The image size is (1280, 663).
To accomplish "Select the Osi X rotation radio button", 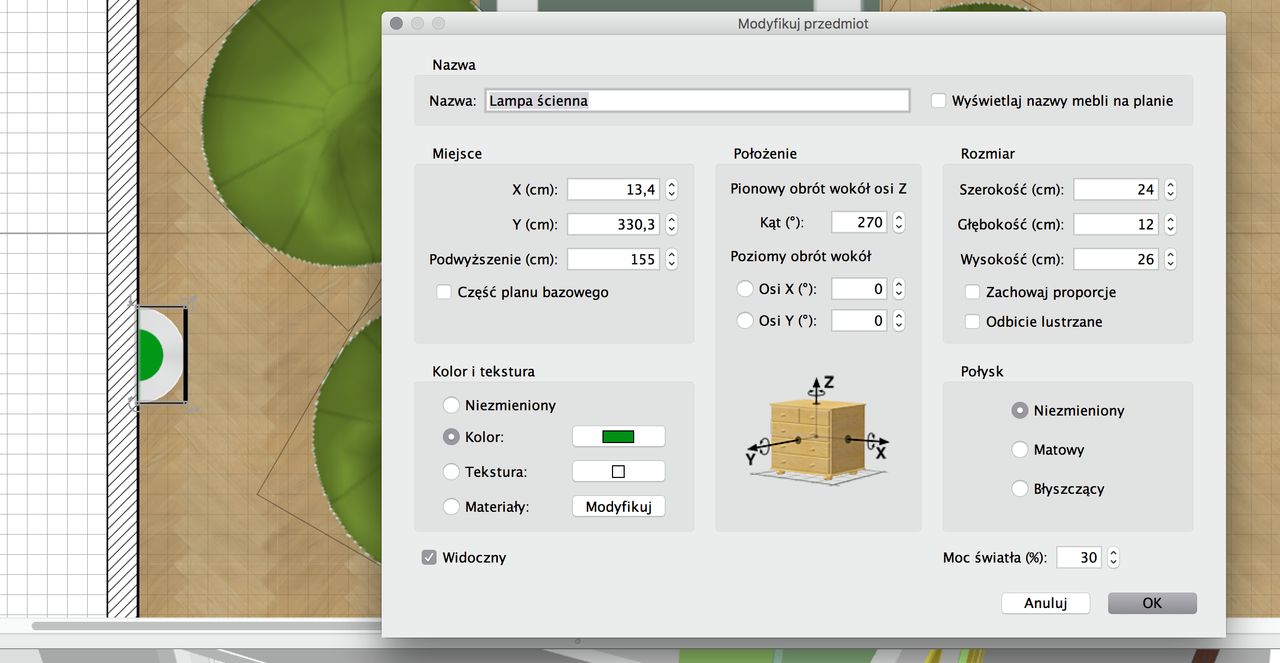I will coord(744,289).
